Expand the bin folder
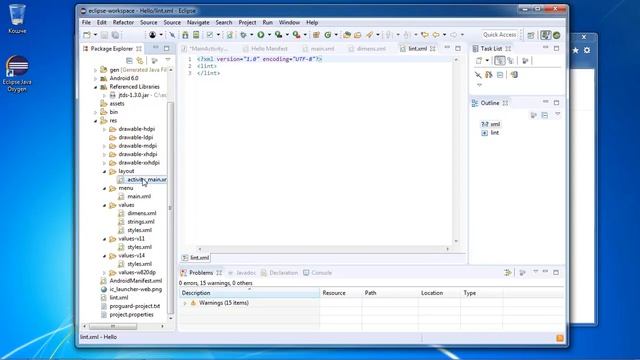The height and width of the screenshot is (360, 640). pyautogui.click(x=96, y=112)
